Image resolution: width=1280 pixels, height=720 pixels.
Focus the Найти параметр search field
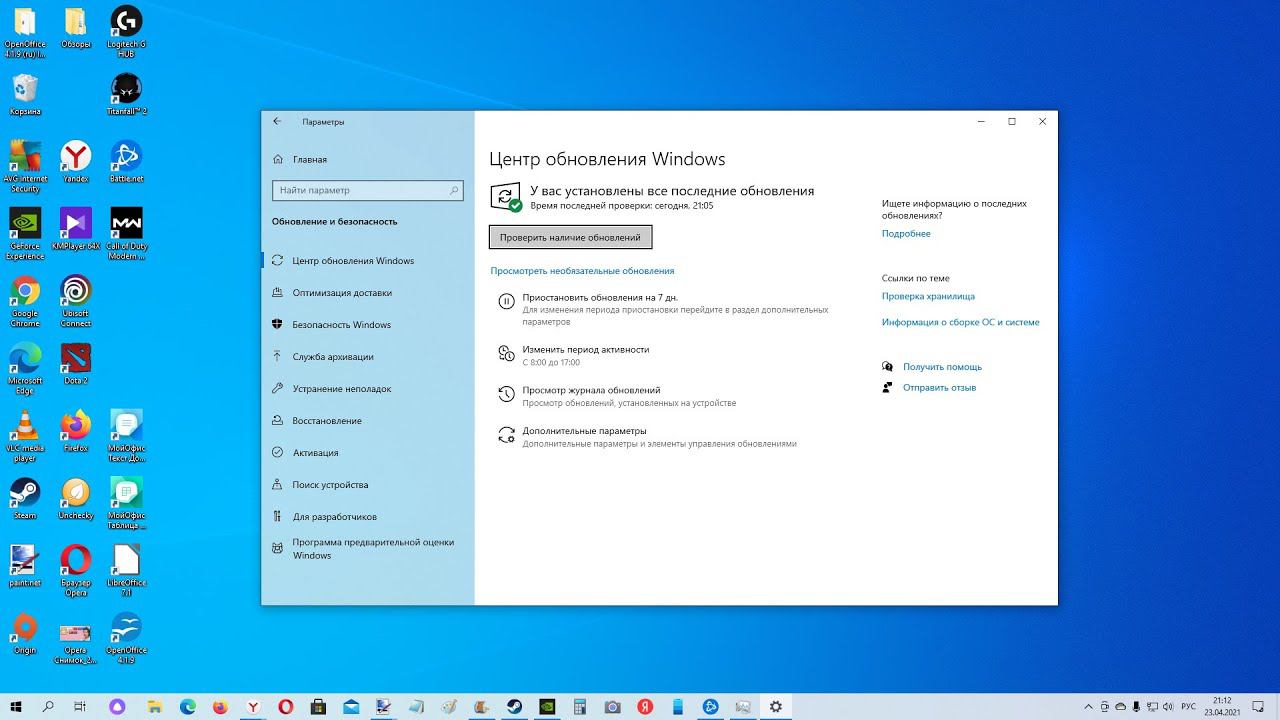(368, 190)
